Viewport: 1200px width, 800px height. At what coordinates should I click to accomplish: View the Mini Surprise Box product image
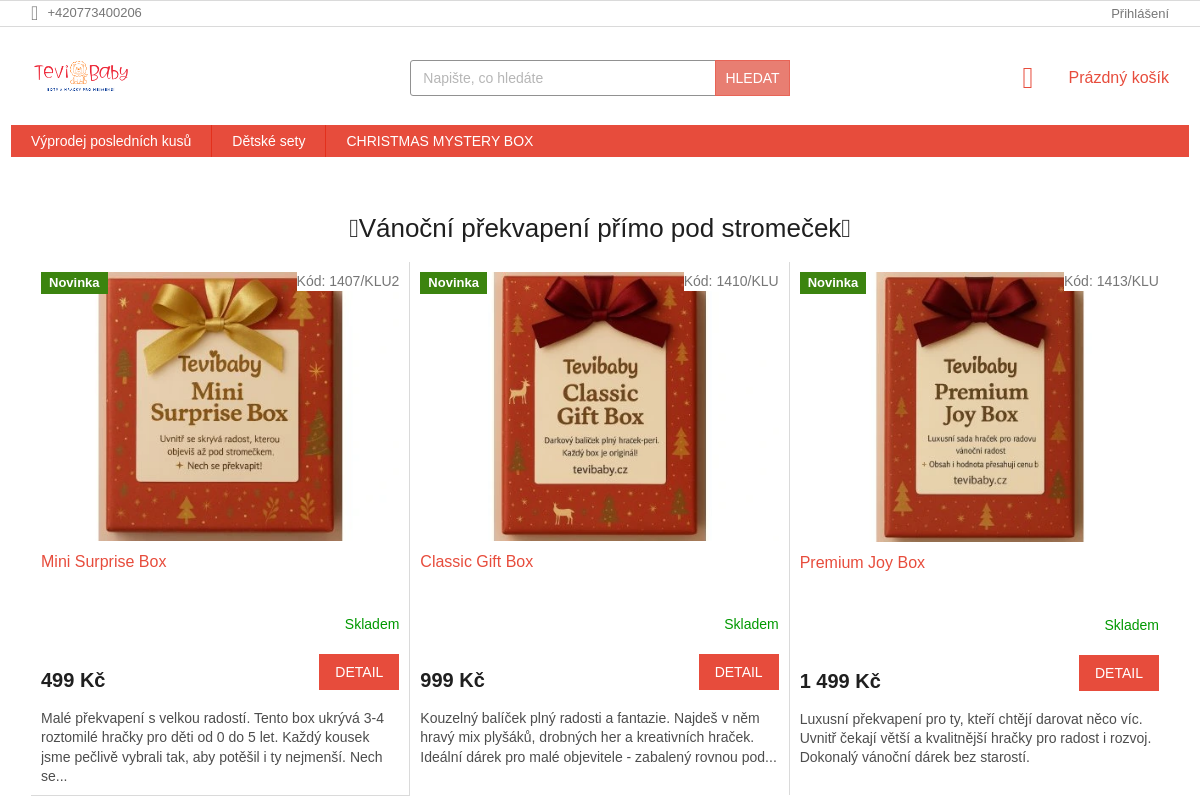(x=220, y=407)
